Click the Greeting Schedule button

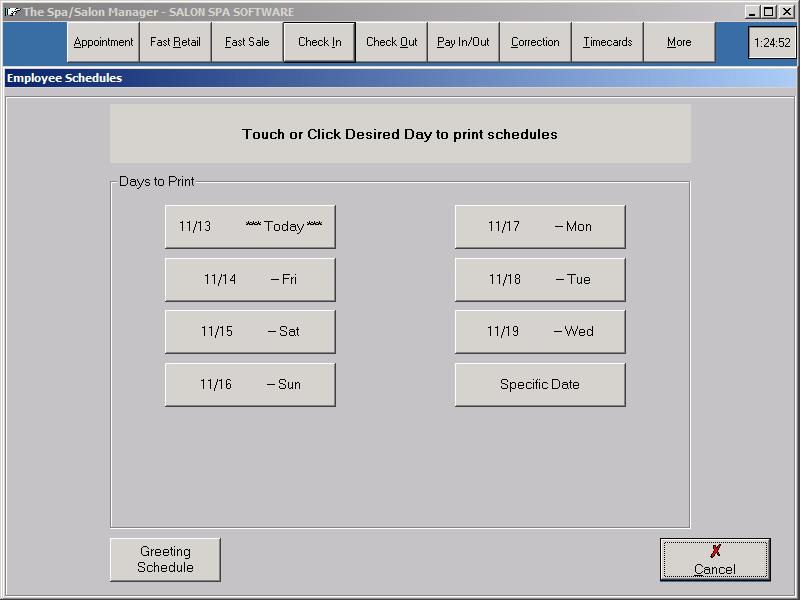point(165,560)
